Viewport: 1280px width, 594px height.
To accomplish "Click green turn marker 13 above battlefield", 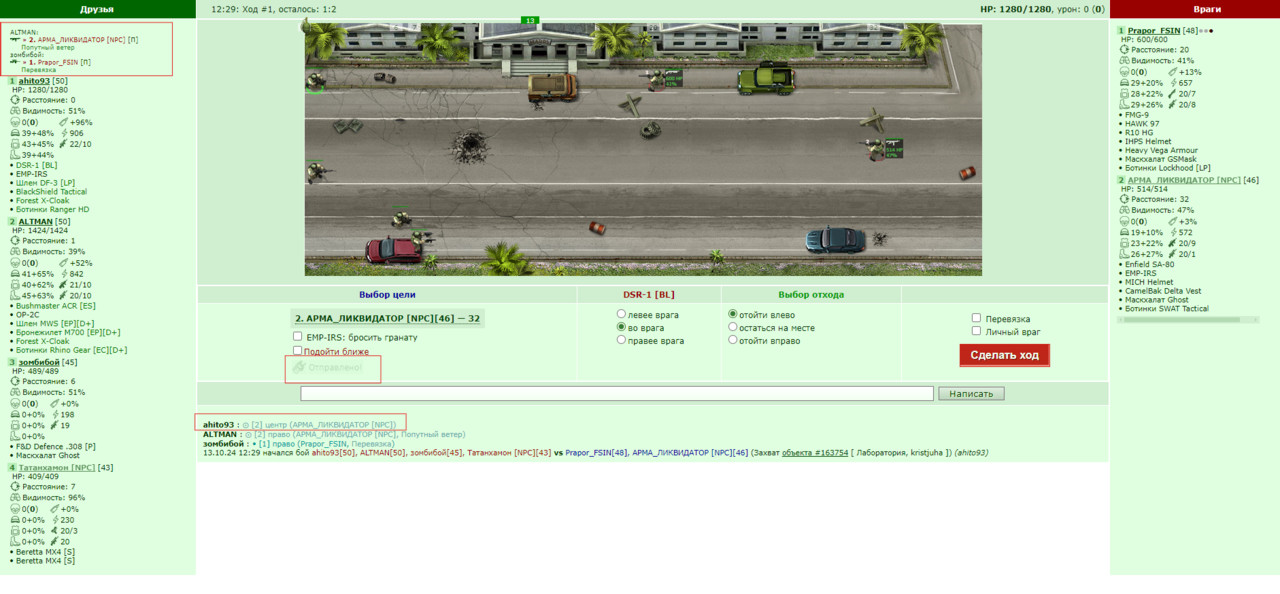I will [530, 20].
